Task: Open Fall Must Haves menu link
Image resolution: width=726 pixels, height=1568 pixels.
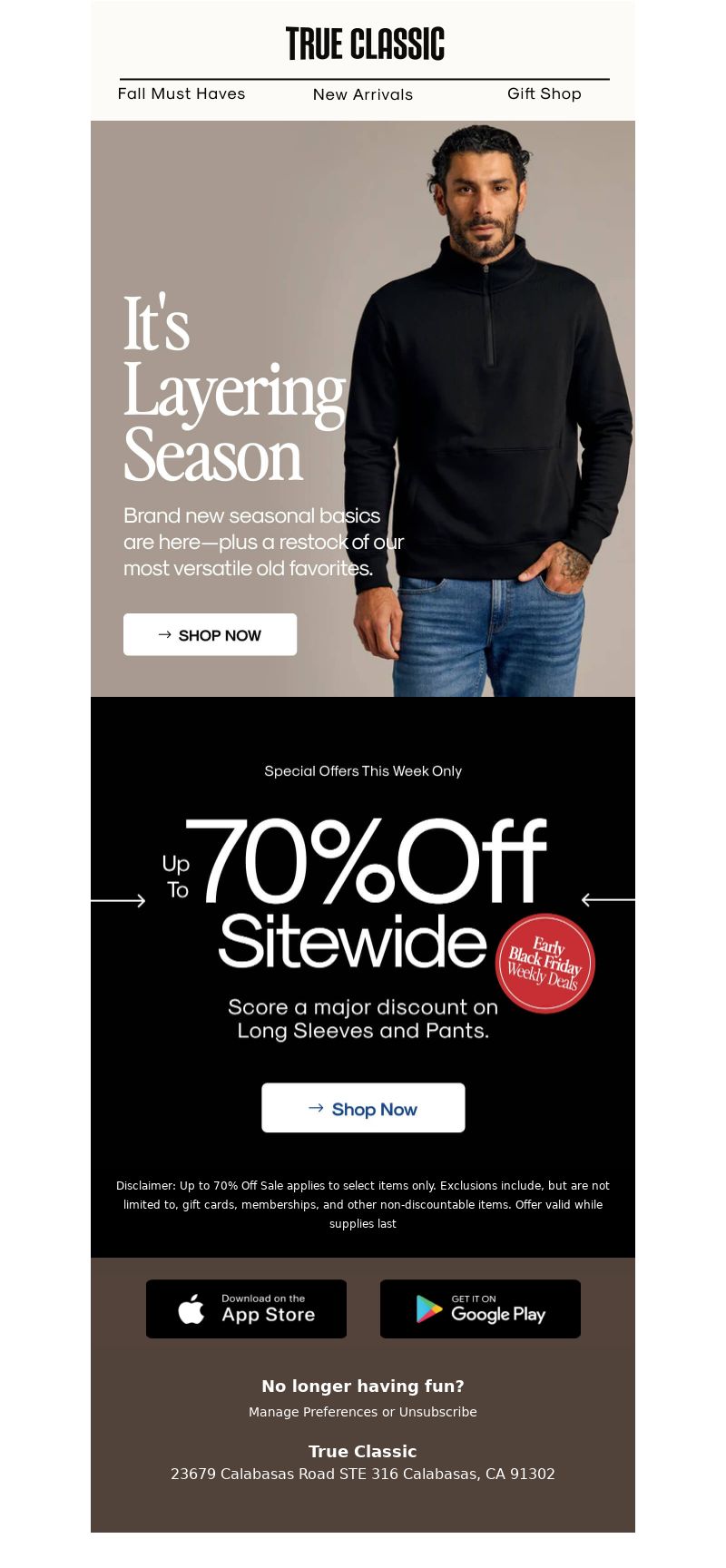Action: (x=181, y=93)
